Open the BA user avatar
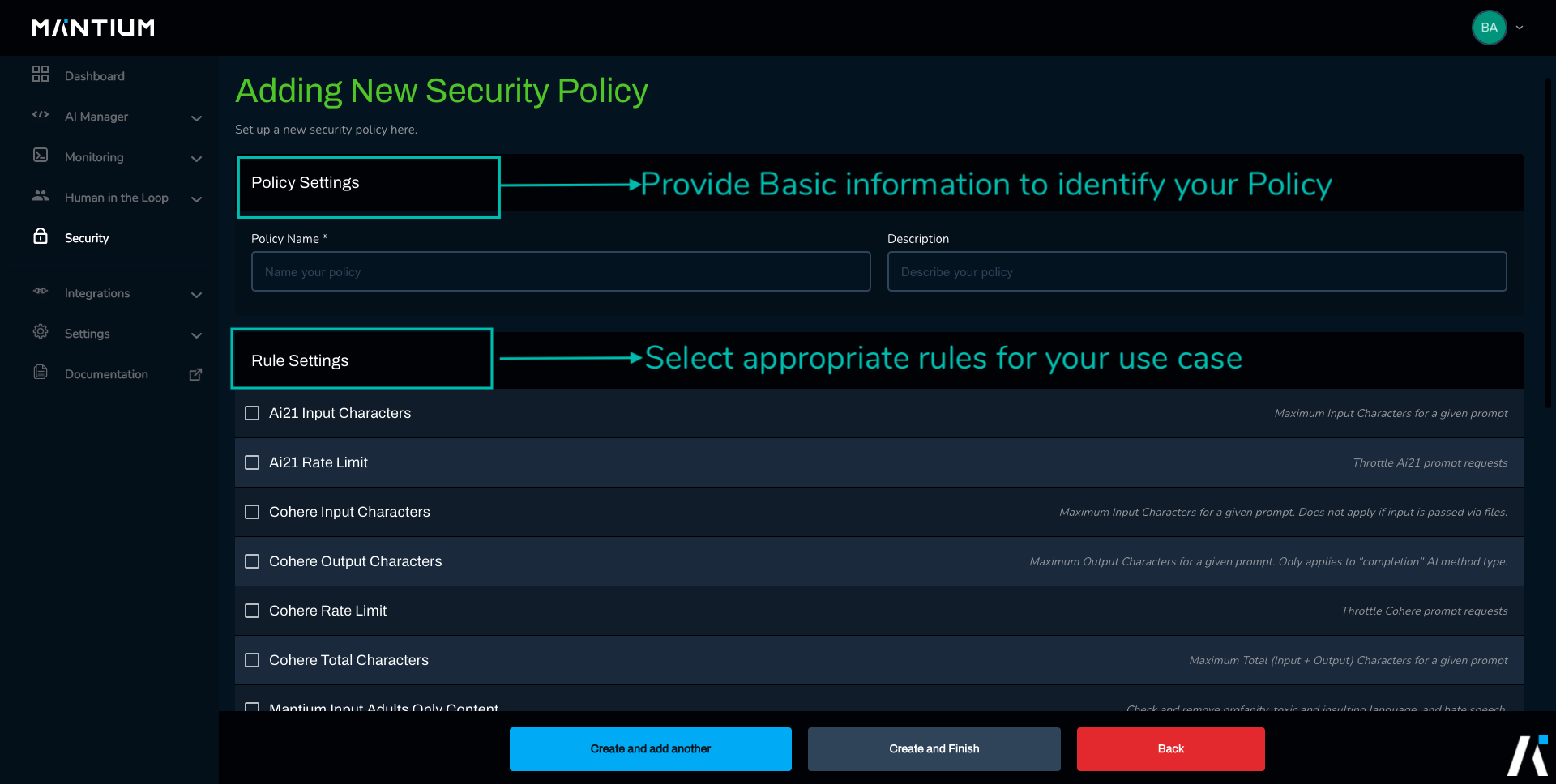The height and width of the screenshot is (784, 1556). pyautogui.click(x=1489, y=28)
